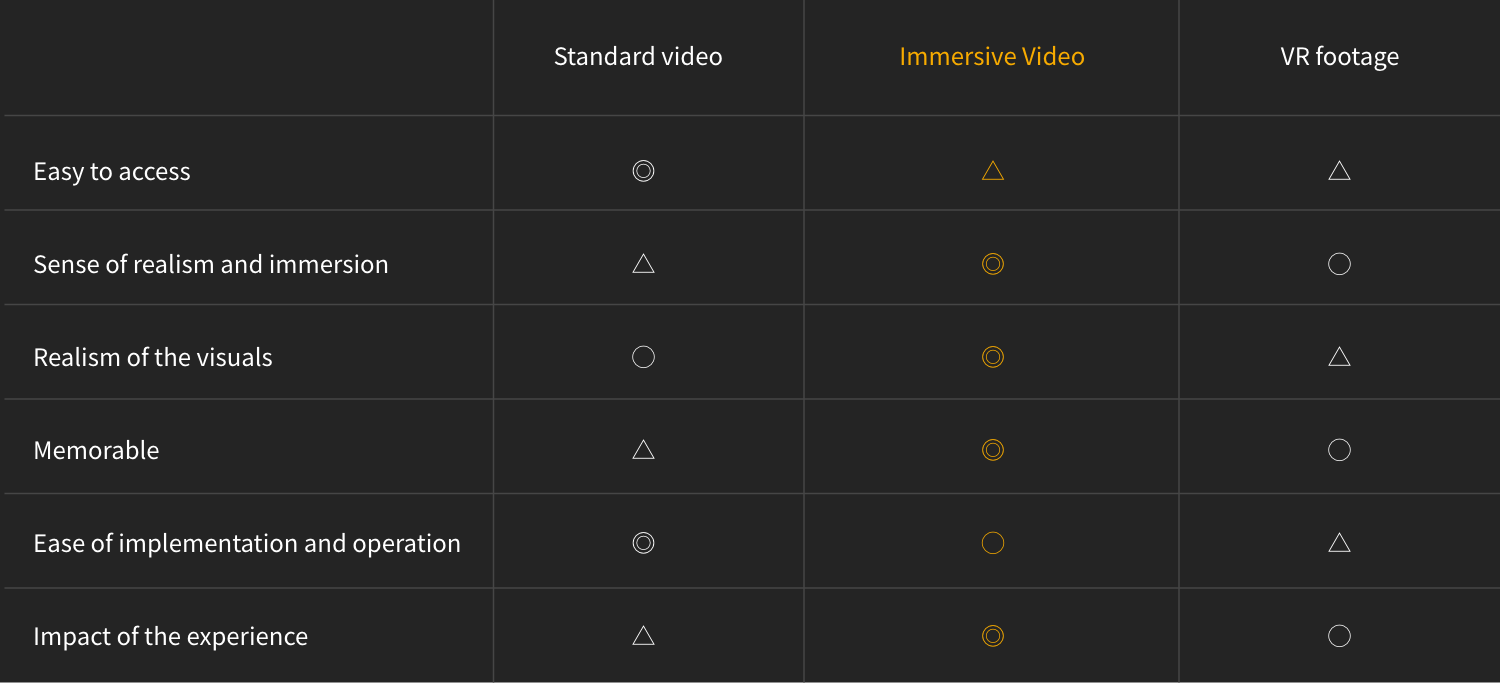Image resolution: width=1500 pixels, height=683 pixels.
Task: Select Standard video triangle for Sense of realism
Action: point(644,263)
